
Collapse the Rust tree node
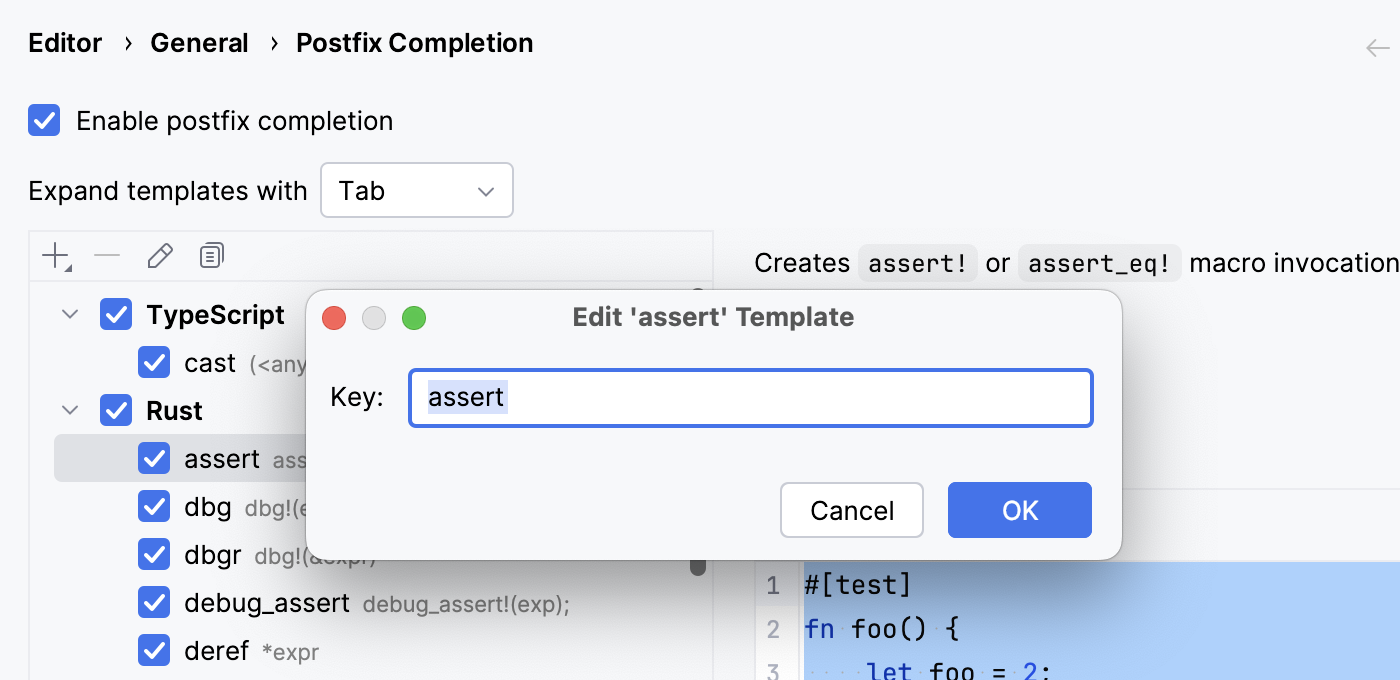click(x=69, y=410)
